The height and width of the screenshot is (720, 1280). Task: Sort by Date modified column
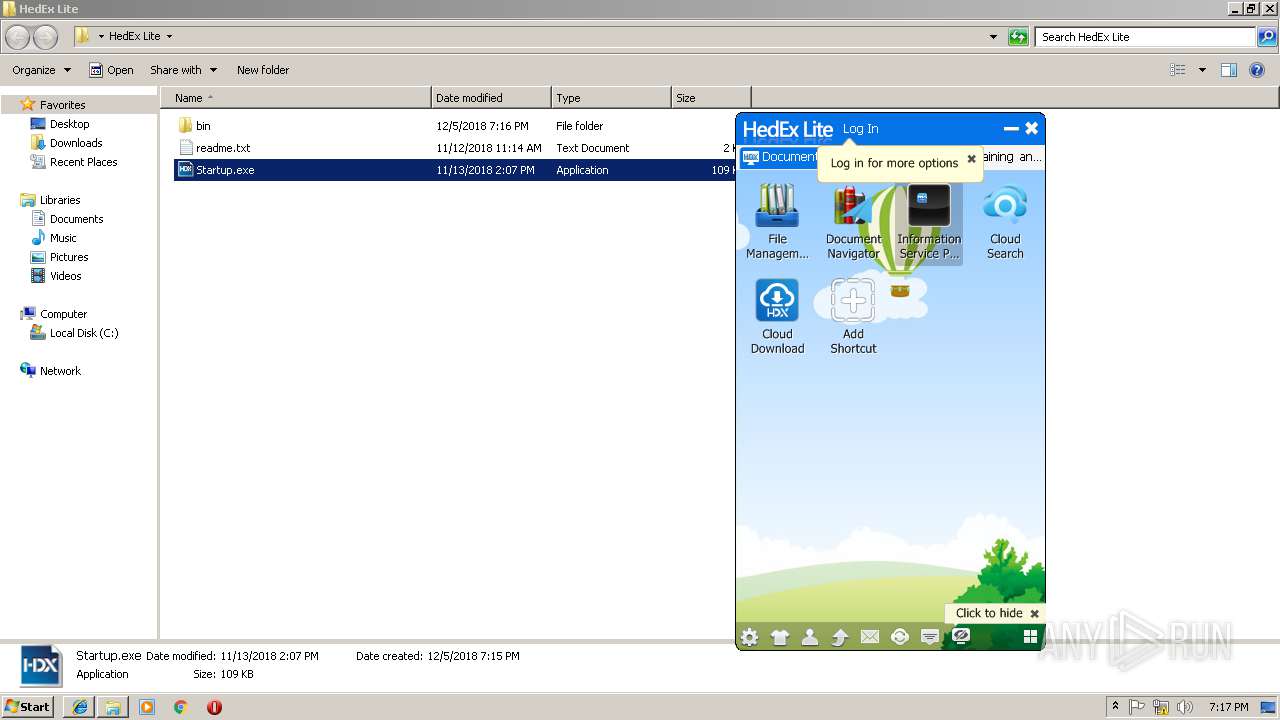[x=491, y=98]
